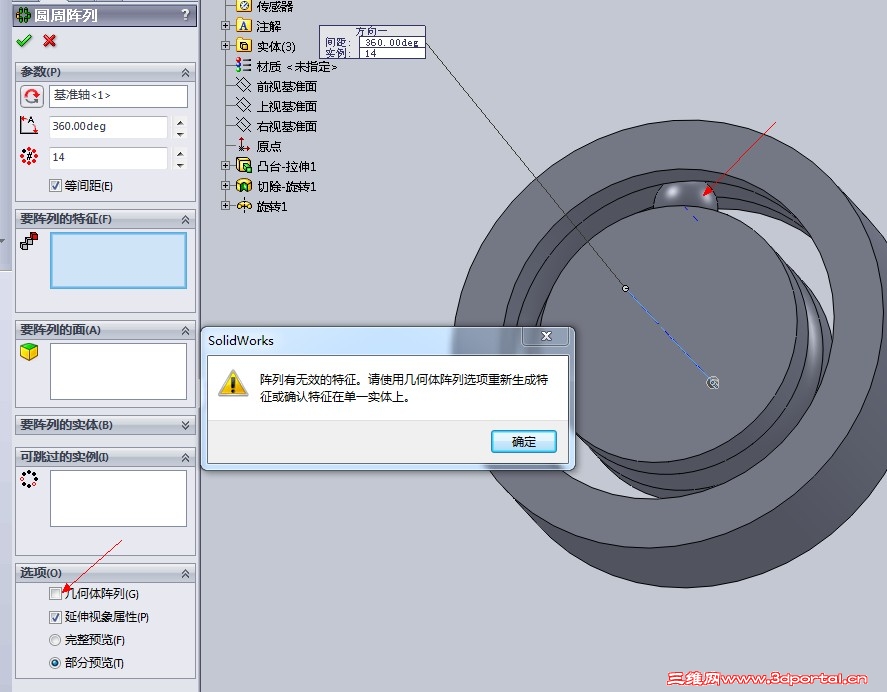Click the 360.00deg angle input field
The width and height of the screenshot is (887, 692).
[108, 126]
